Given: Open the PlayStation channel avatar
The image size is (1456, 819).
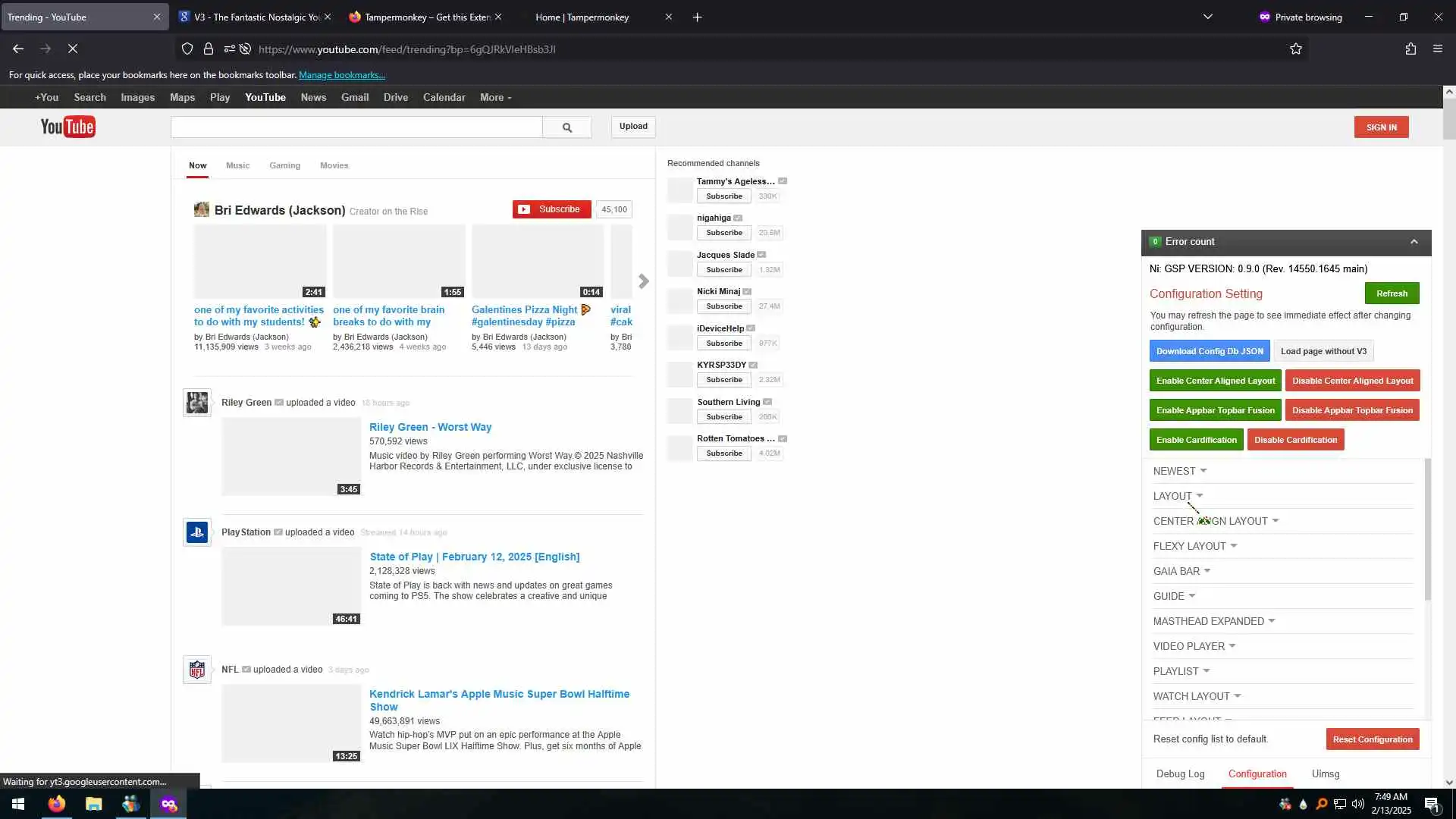Looking at the screenshot, I should click(x=197, y=532).
